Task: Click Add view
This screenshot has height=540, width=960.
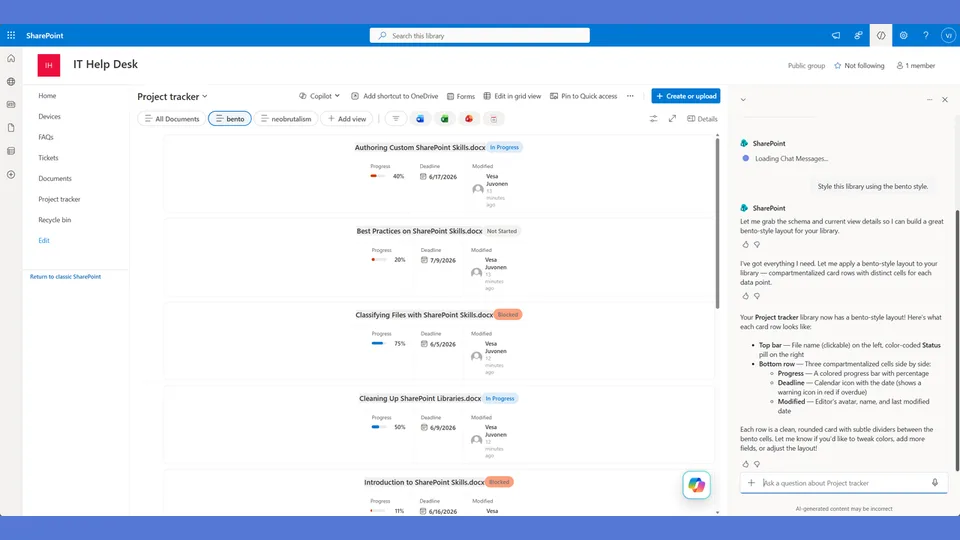Action: pos(347,119)
